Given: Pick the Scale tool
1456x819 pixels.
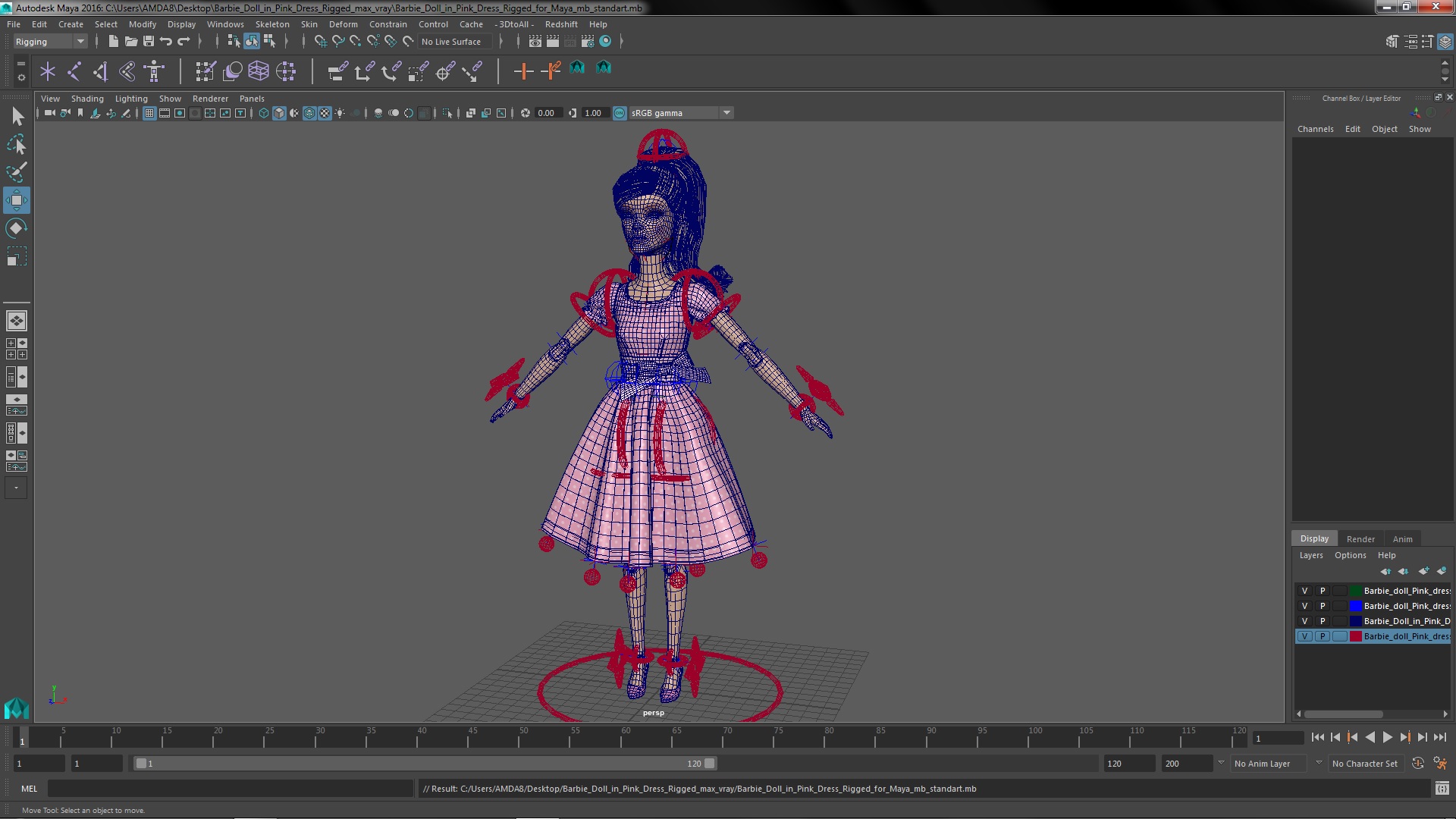Looking at the screenshot, I should pos(17,256).
